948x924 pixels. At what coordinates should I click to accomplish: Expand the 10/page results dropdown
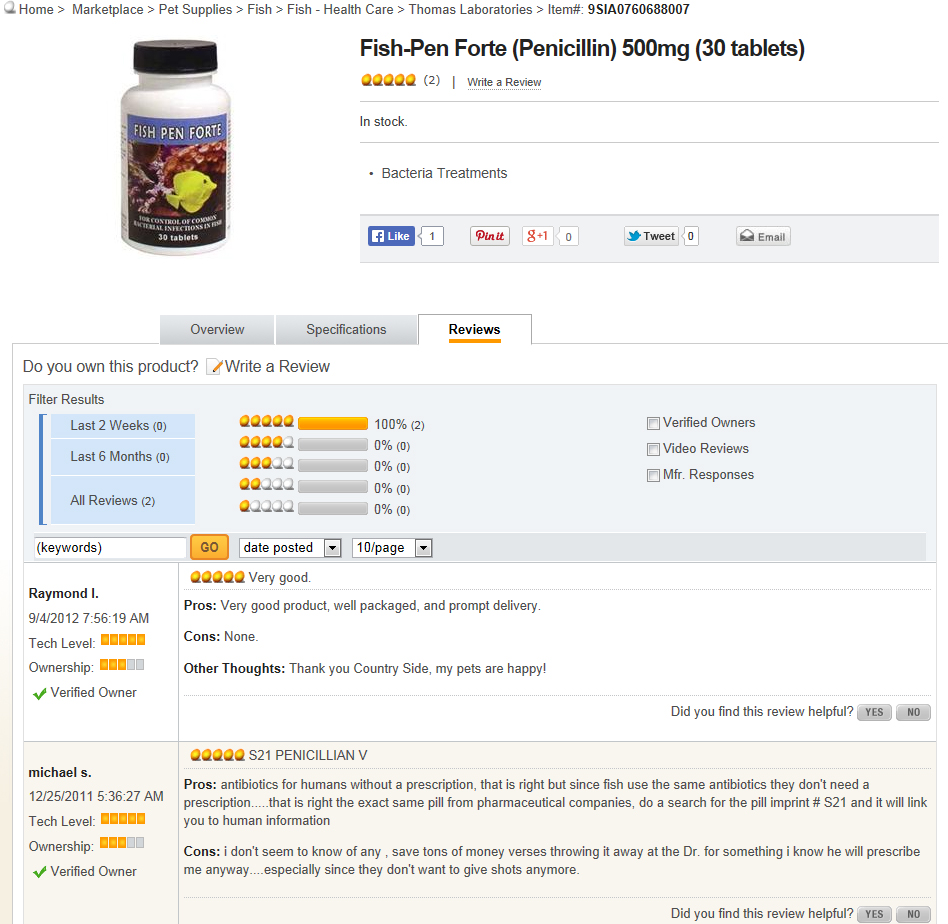tap(392, 548)
